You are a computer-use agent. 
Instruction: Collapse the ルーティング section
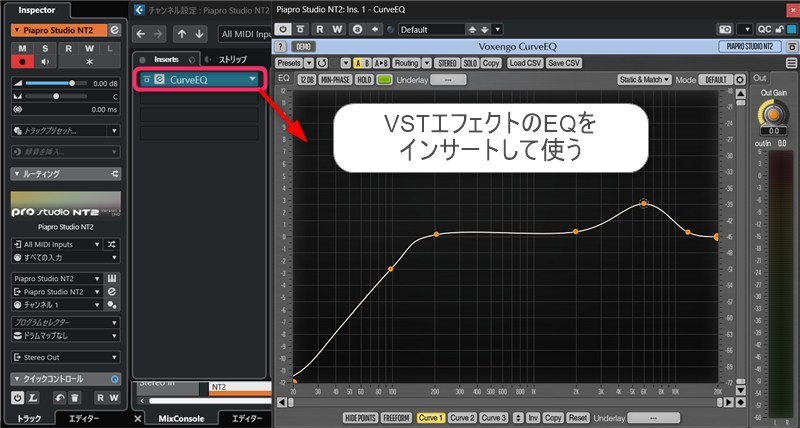(x=16, y=174)
